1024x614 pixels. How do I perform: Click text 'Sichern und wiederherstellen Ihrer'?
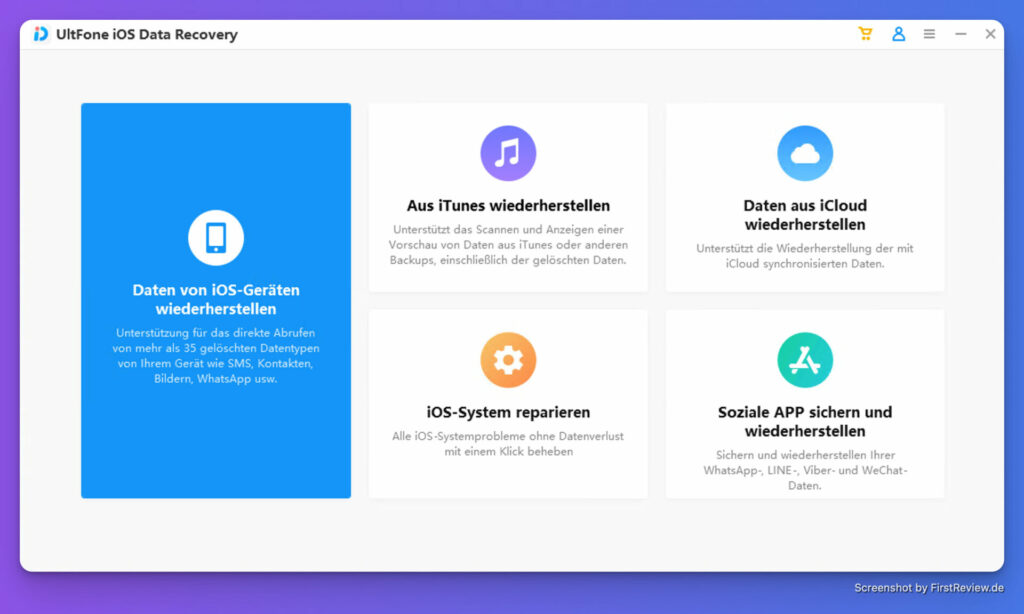coord(805,455)
